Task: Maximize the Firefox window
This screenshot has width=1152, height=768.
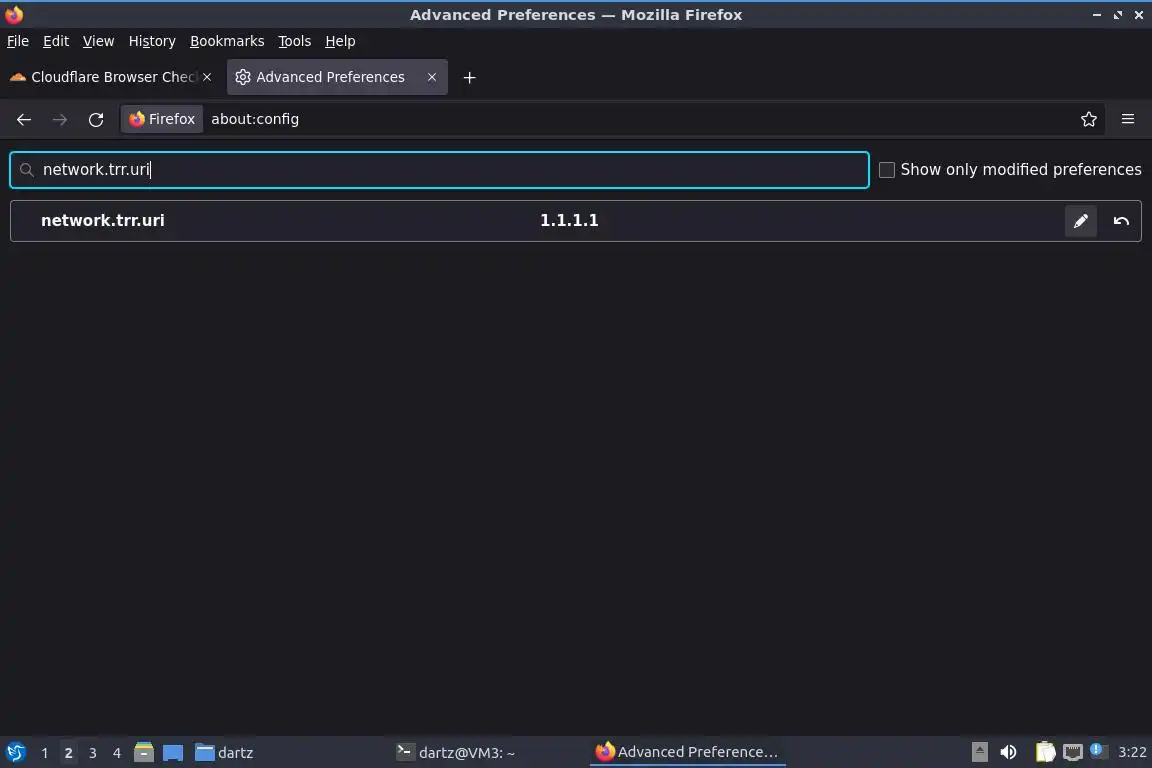Action: [1117, 15]
